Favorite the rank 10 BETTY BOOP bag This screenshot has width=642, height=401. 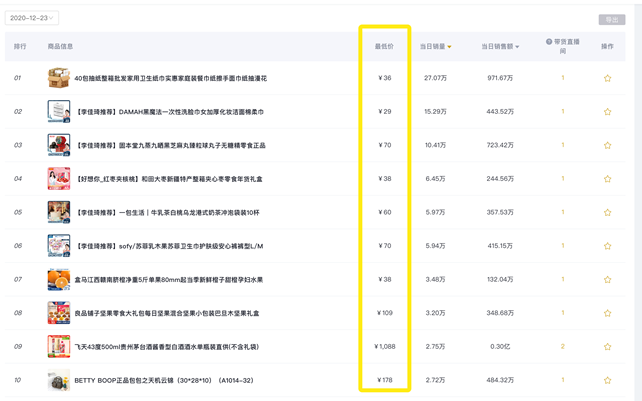pos(607,380)
